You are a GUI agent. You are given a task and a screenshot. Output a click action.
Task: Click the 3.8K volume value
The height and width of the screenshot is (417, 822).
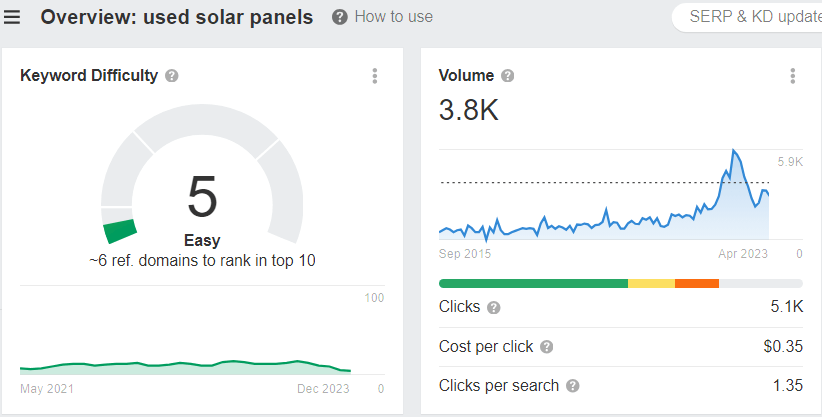coord(468,110)
